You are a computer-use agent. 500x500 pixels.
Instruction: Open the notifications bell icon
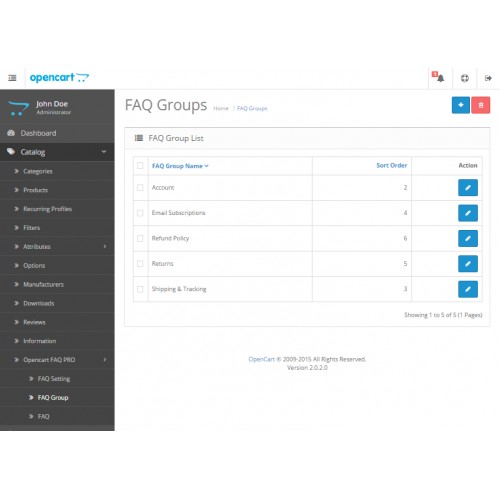point(440,78)
